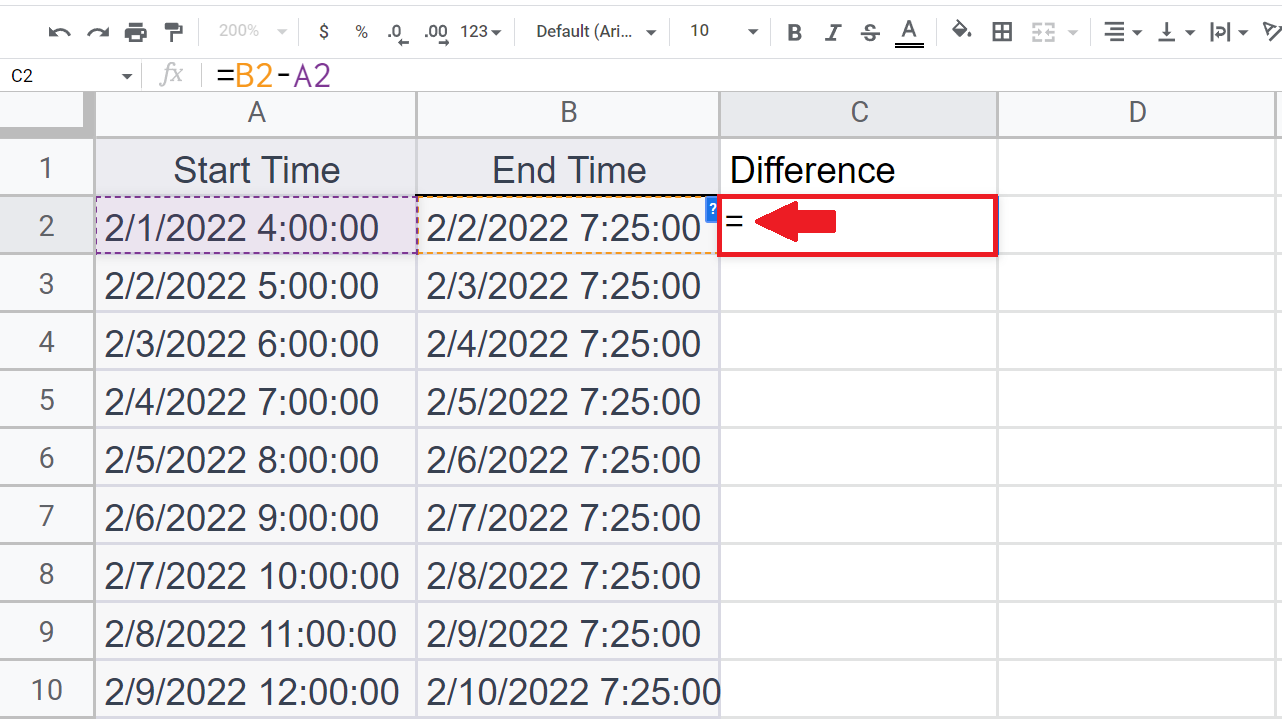Select cell with 2/5/2022 7:25:00
1282x719 pixels.
[x=568, y=399]
